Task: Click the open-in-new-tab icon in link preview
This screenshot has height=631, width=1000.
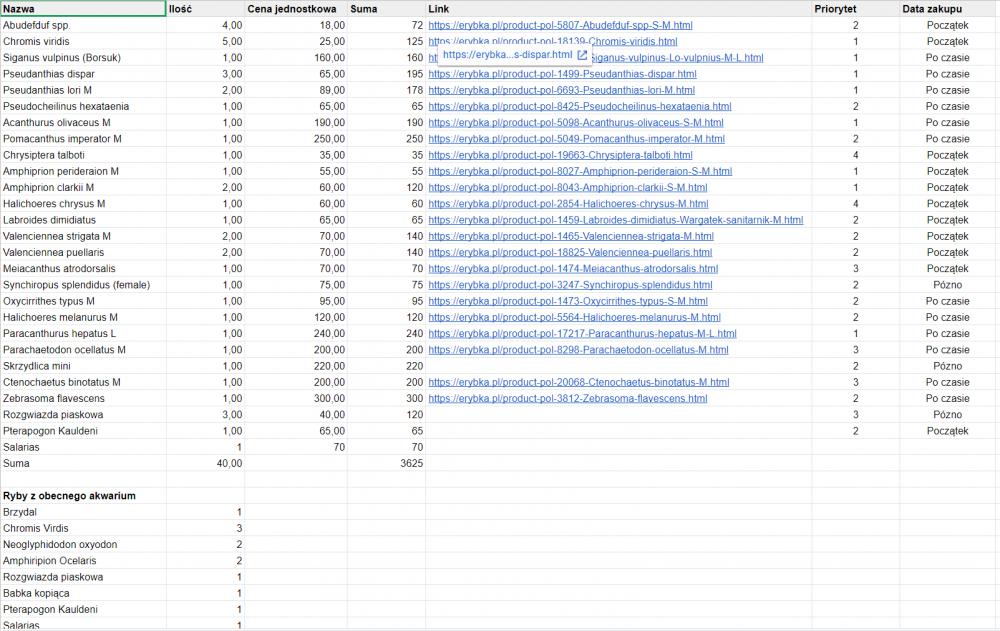Action: [582, 55]
